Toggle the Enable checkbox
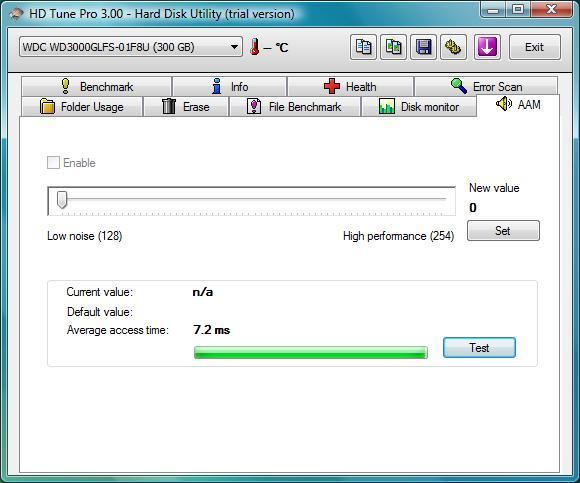Screen dimensions: 580x483 click(x=53, y=162)
